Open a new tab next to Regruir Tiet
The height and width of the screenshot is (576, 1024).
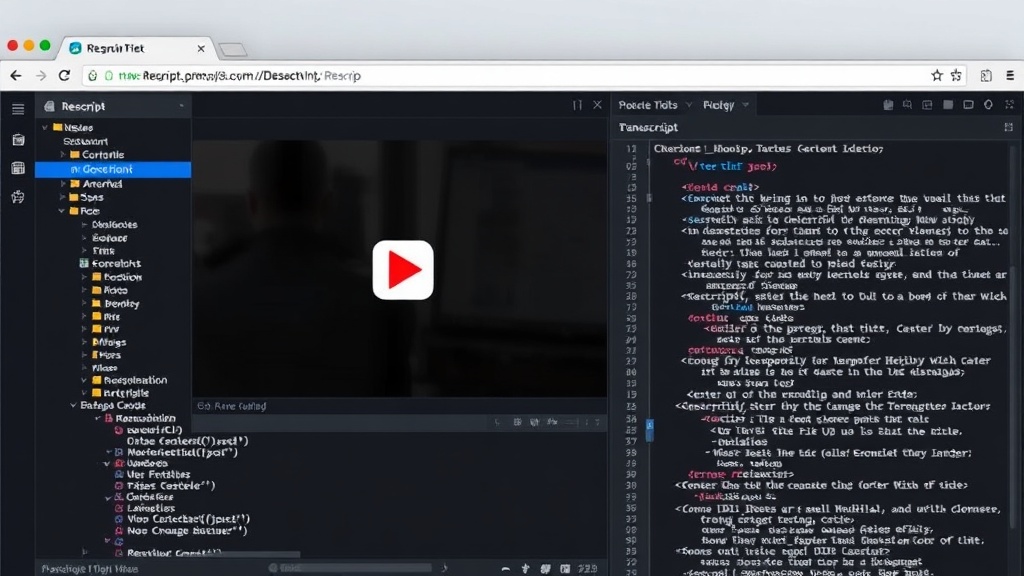(232, 50)
